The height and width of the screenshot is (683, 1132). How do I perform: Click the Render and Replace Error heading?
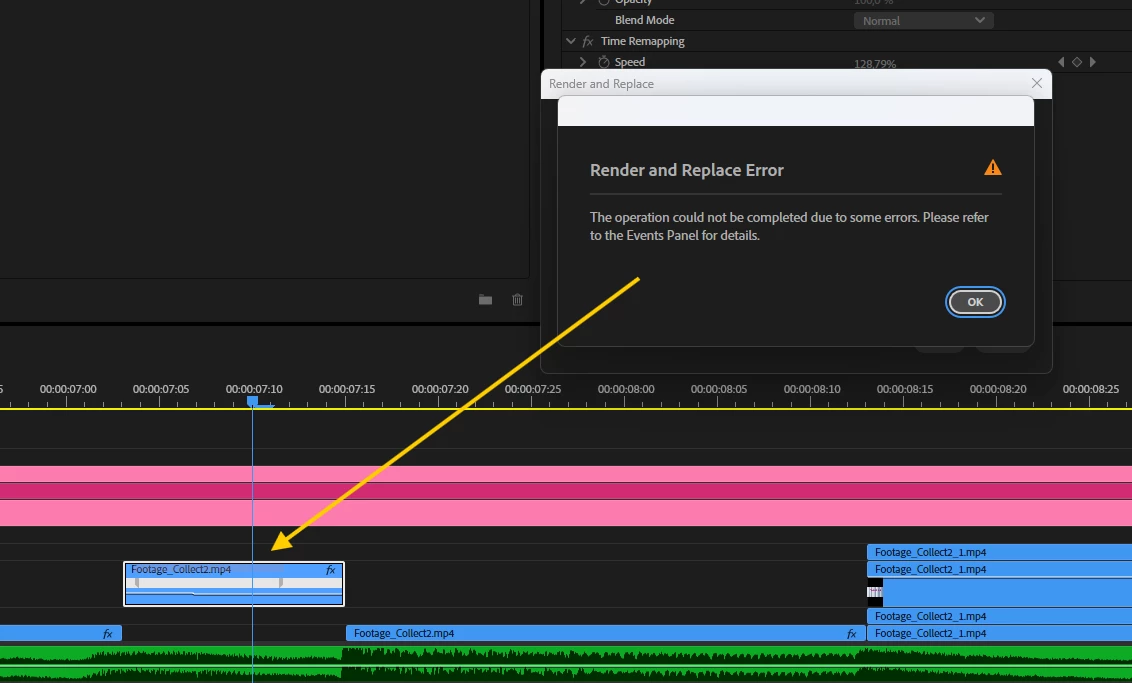[x=687, y=170]
